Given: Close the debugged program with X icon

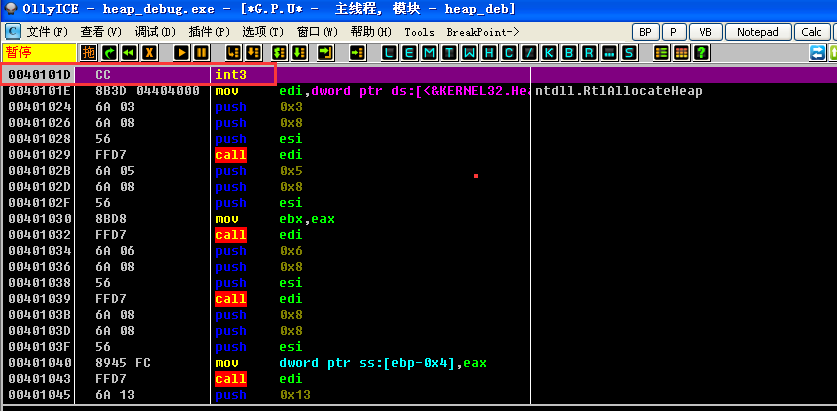Looking at the screenshot, I should pos(149,52).
